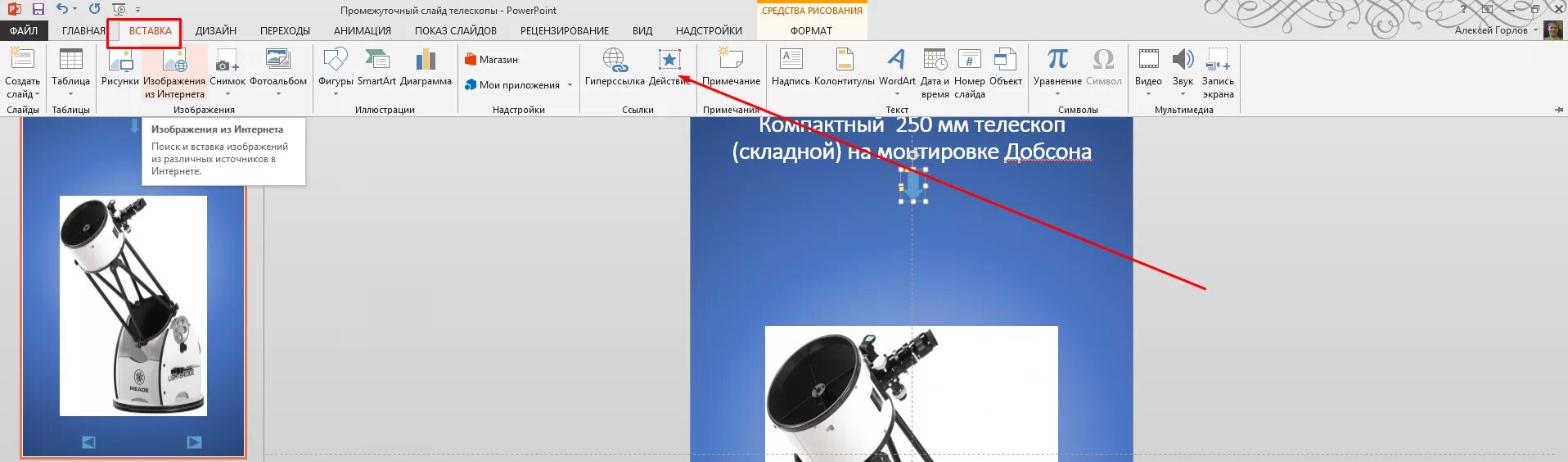Open the Алексей Горлов account menu
This screenshot has height=462, width=1568.
point(1496,30)
